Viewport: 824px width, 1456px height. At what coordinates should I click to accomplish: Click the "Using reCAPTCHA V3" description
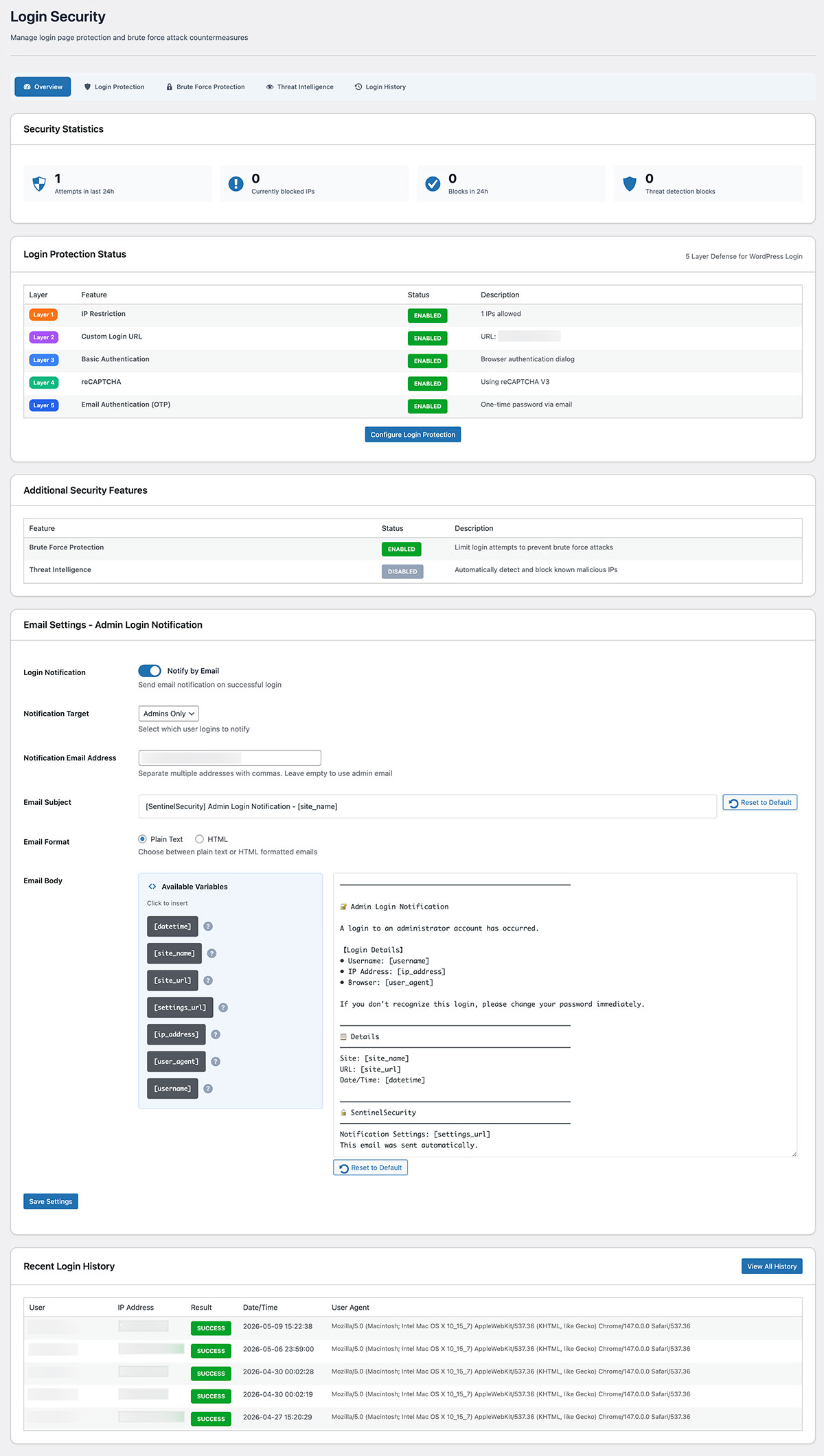click(x=515, y=382)
